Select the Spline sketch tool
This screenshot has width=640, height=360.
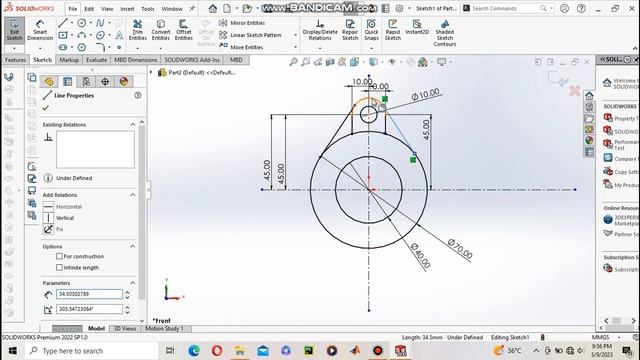[x=100, y=23]
